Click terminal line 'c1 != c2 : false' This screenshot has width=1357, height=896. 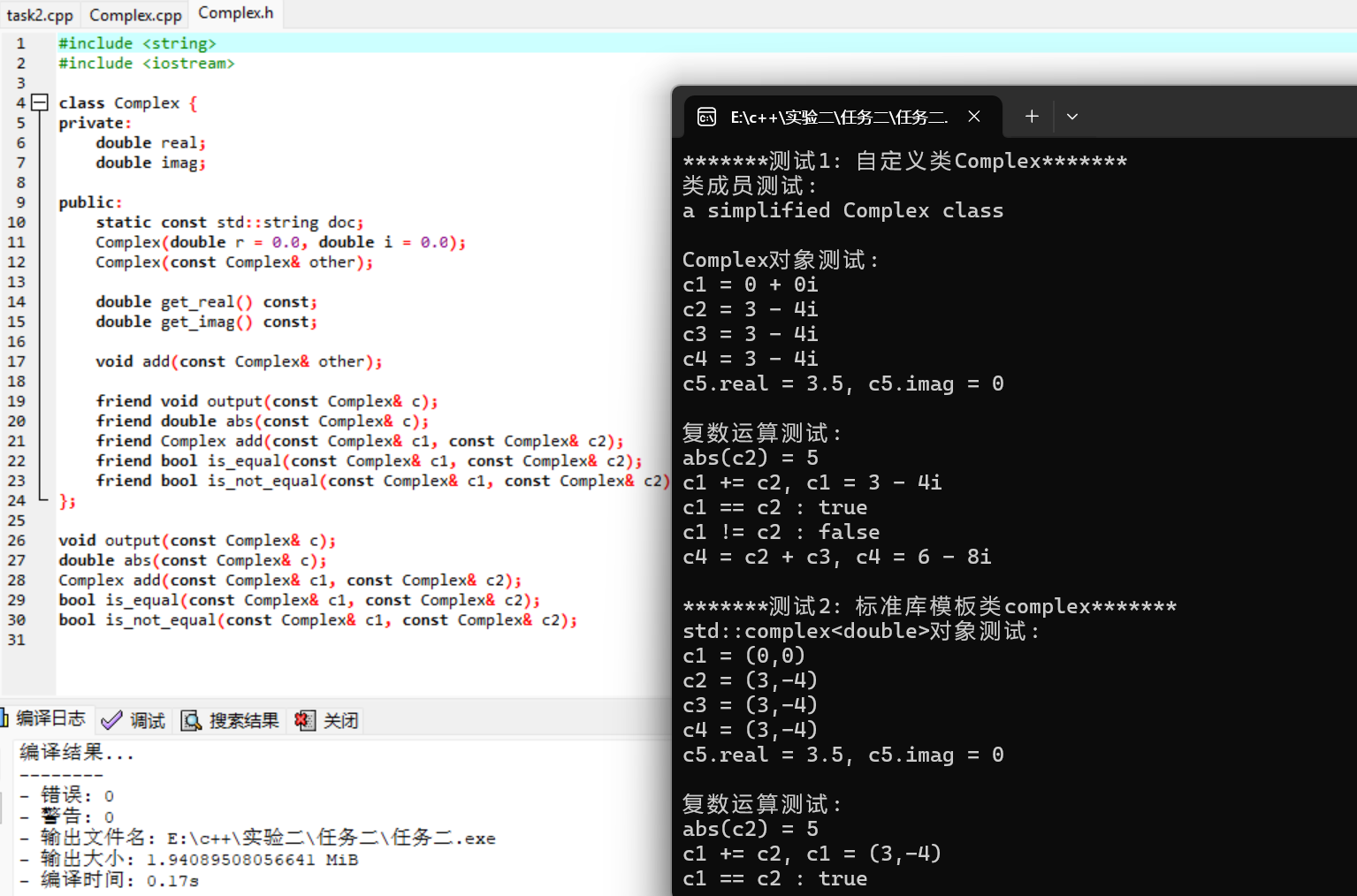coord(781,532)
